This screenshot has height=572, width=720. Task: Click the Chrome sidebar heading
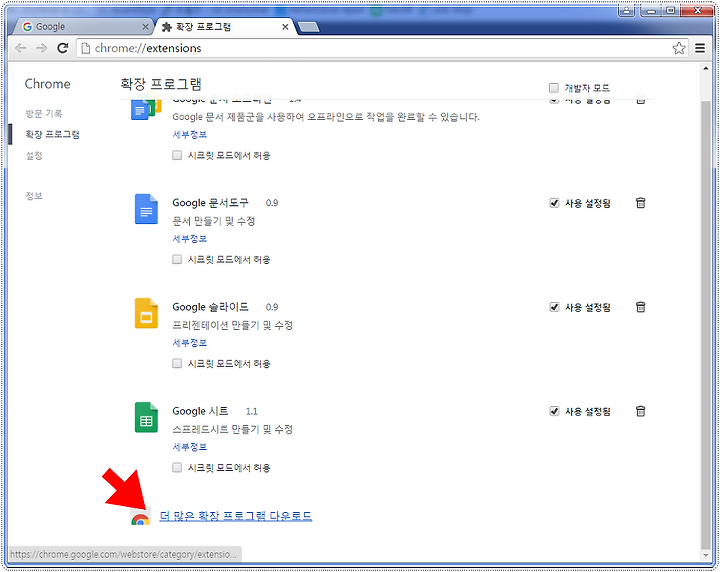(47, 84)
